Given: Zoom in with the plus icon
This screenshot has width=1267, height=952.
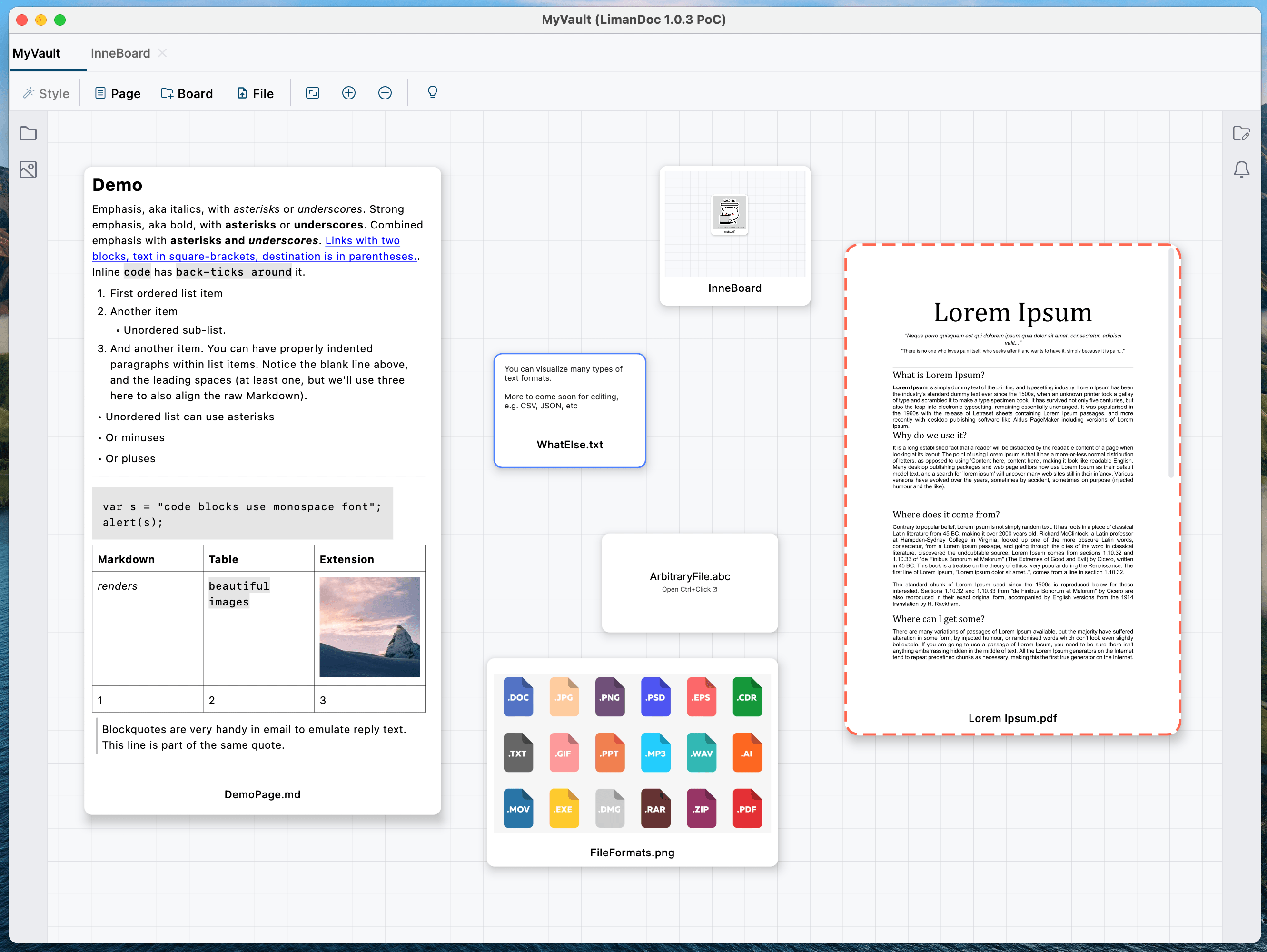Looking at the screenshot, I should coord(349,93).
